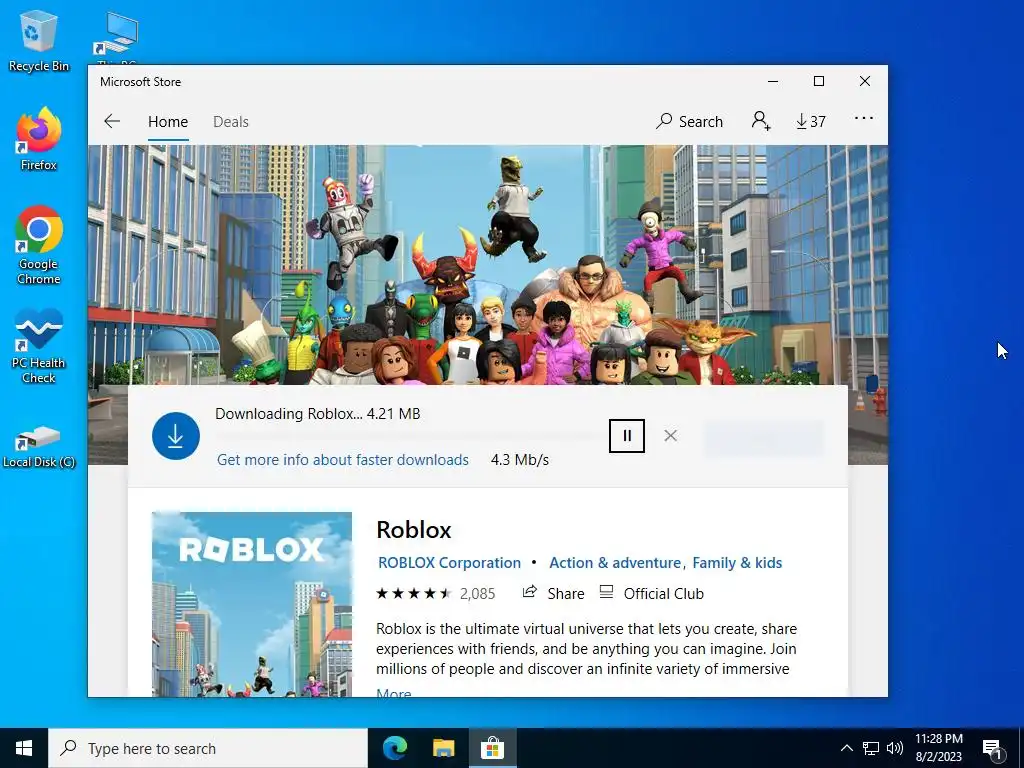
Task: Open the notification center icon
Action: [992, 748]
